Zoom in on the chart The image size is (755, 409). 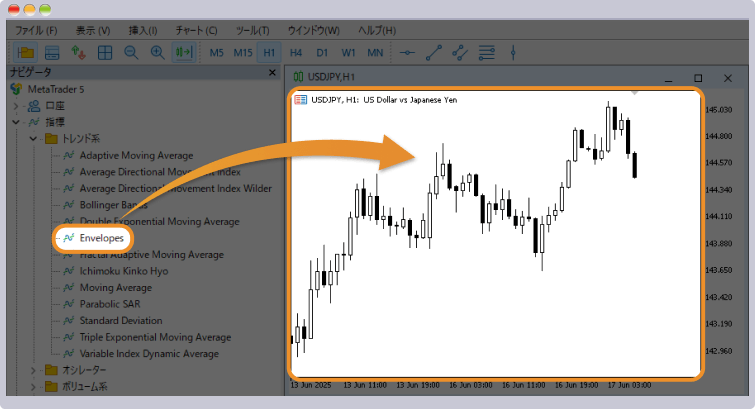pyautogui.click(x=157, y=53)
